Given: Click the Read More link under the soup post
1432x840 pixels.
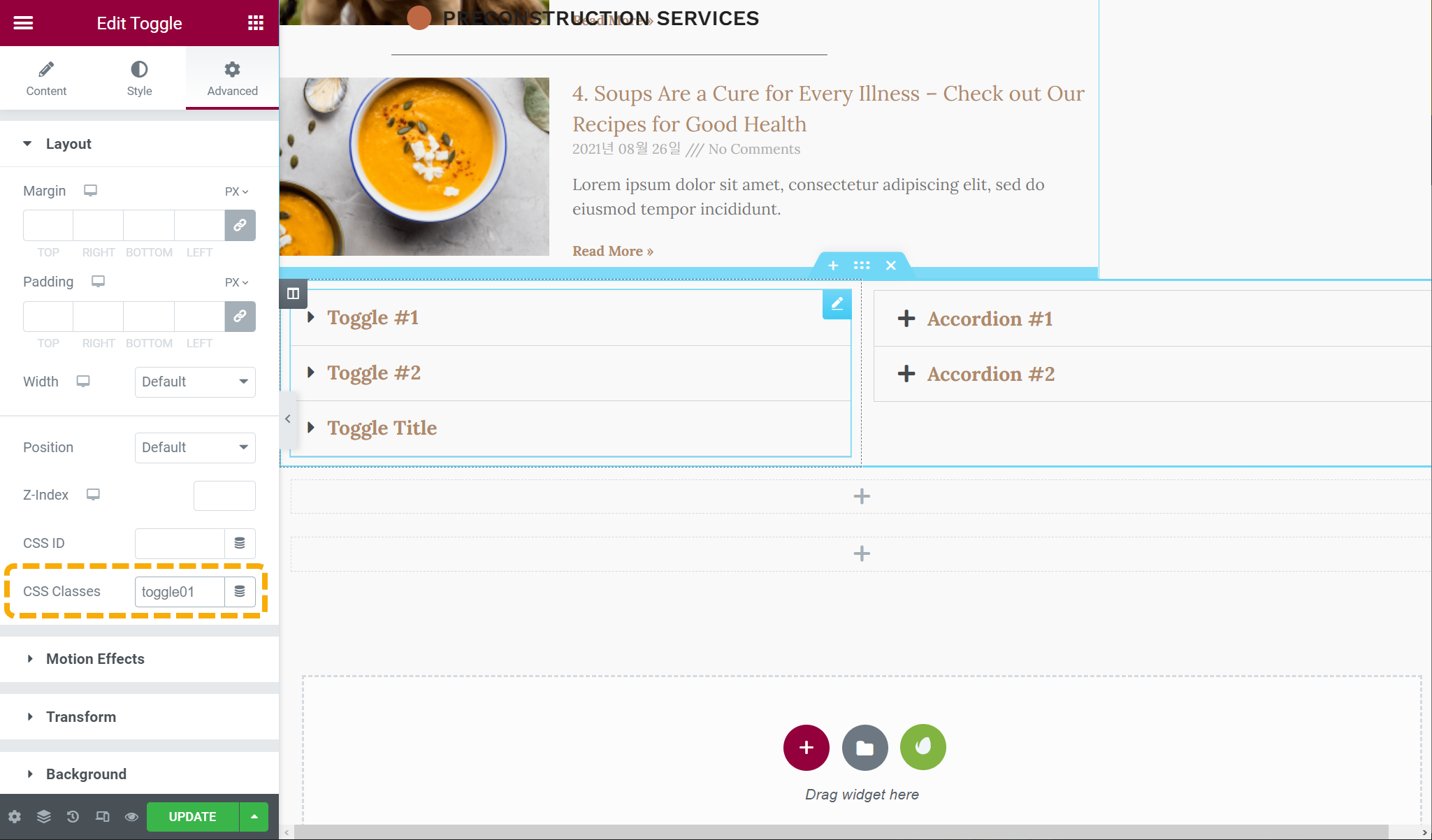Looking at the screenshot, I should pos(612,251).
